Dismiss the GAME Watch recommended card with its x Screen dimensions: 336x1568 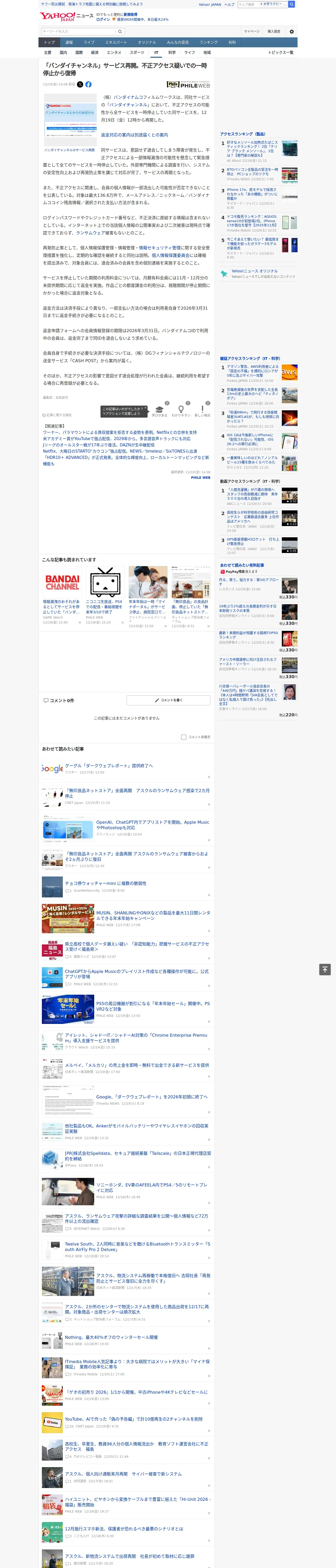79,623
